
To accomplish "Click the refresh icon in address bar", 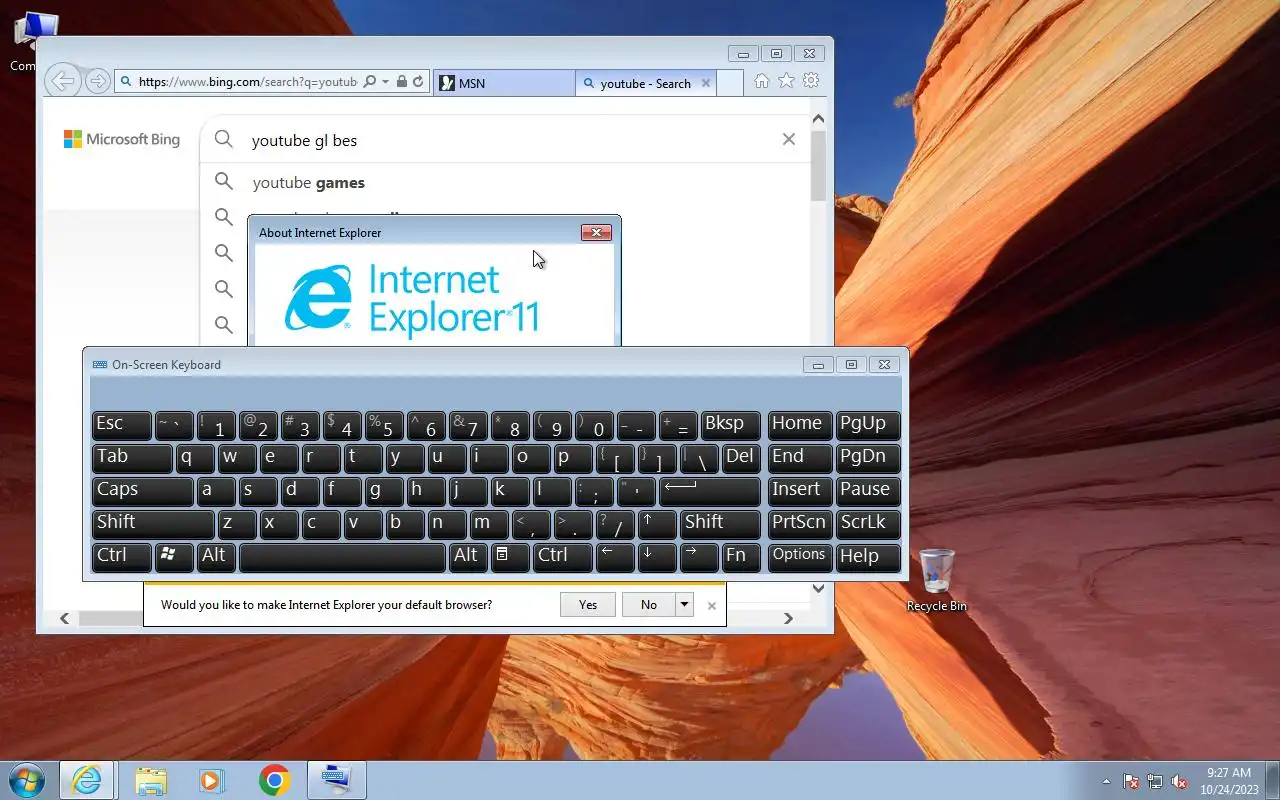I will click(x=418, y=82).
